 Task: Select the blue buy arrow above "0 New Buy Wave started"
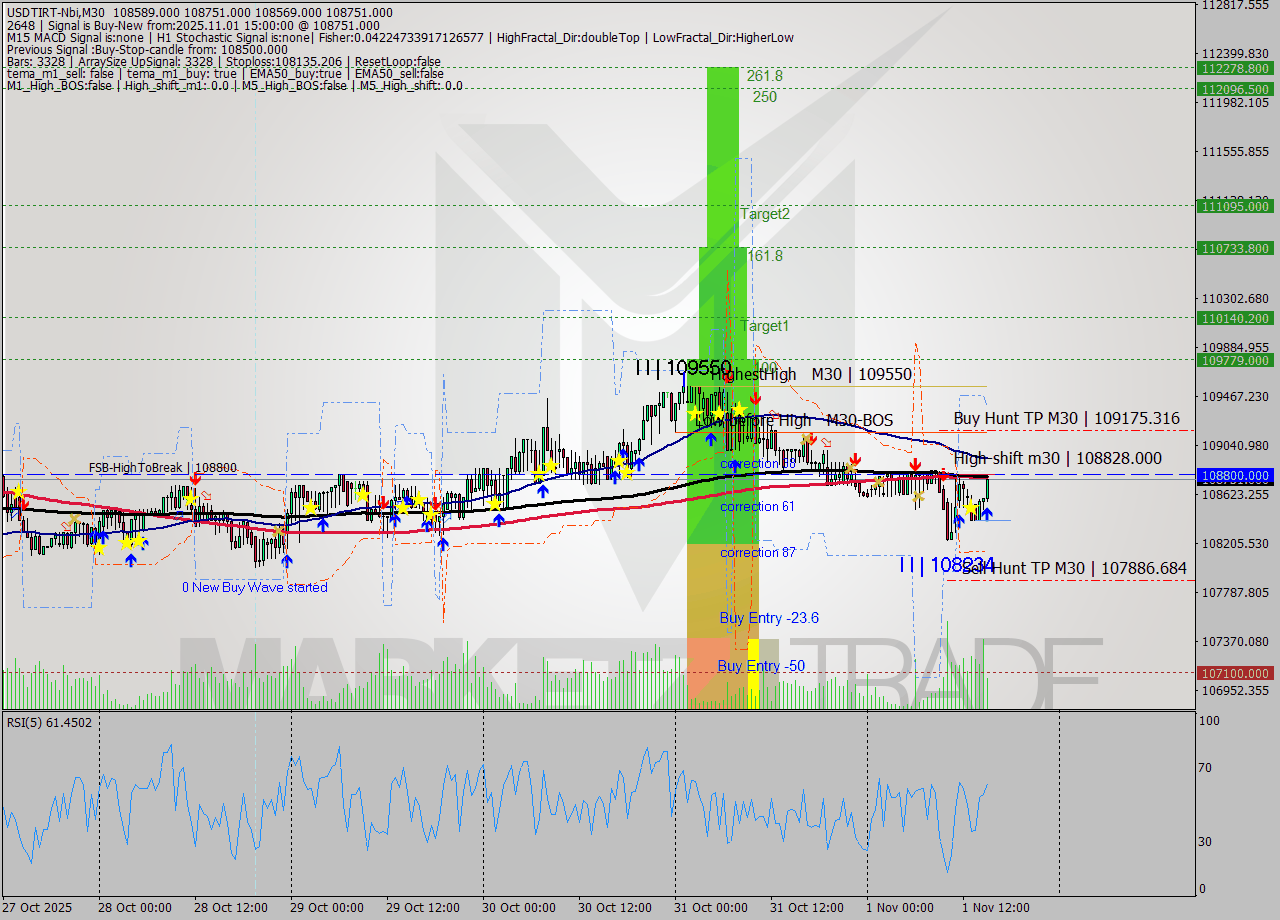(289, 559)
